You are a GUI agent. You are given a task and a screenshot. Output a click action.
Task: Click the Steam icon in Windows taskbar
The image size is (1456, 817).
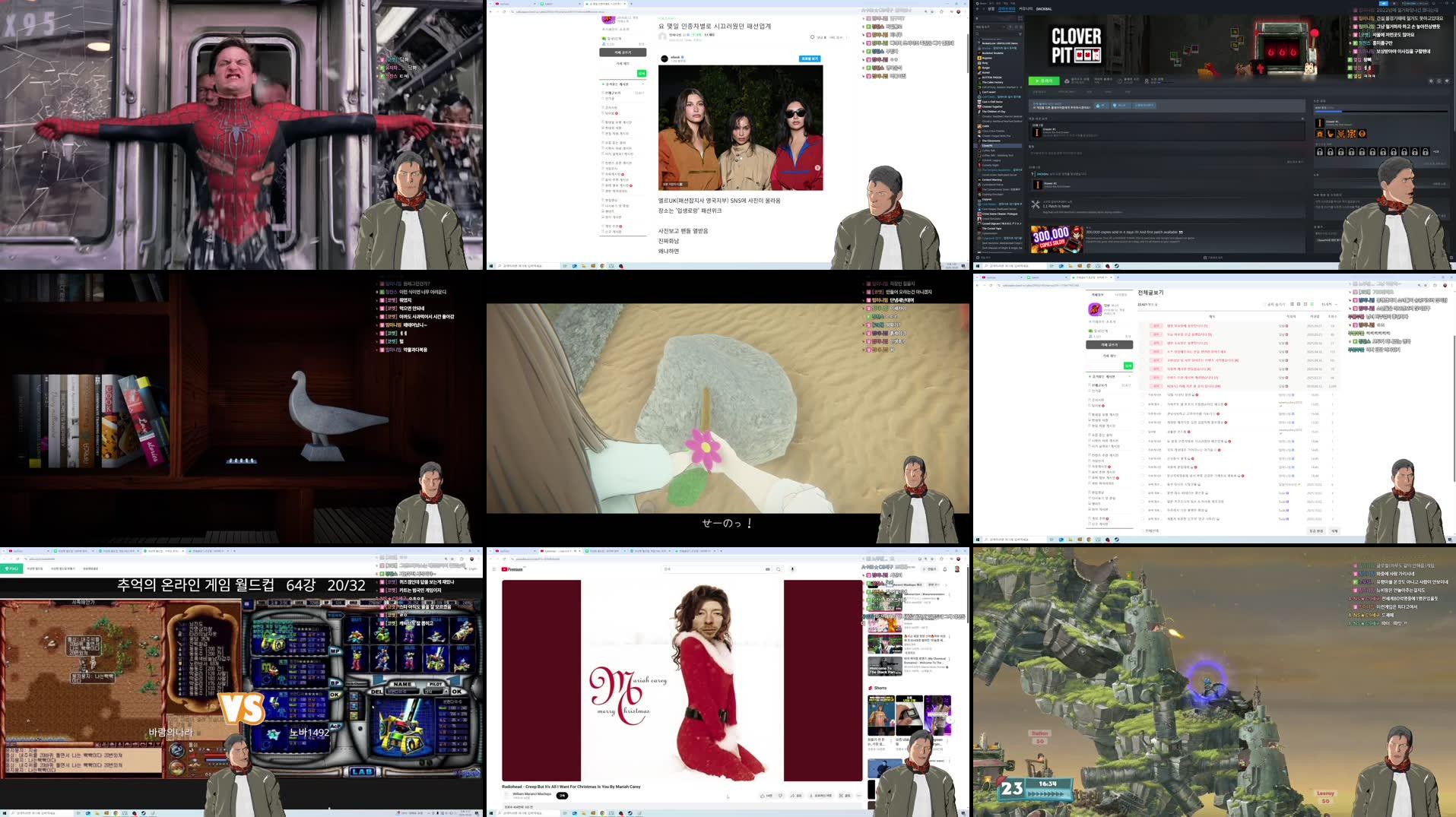point(1116,266)
